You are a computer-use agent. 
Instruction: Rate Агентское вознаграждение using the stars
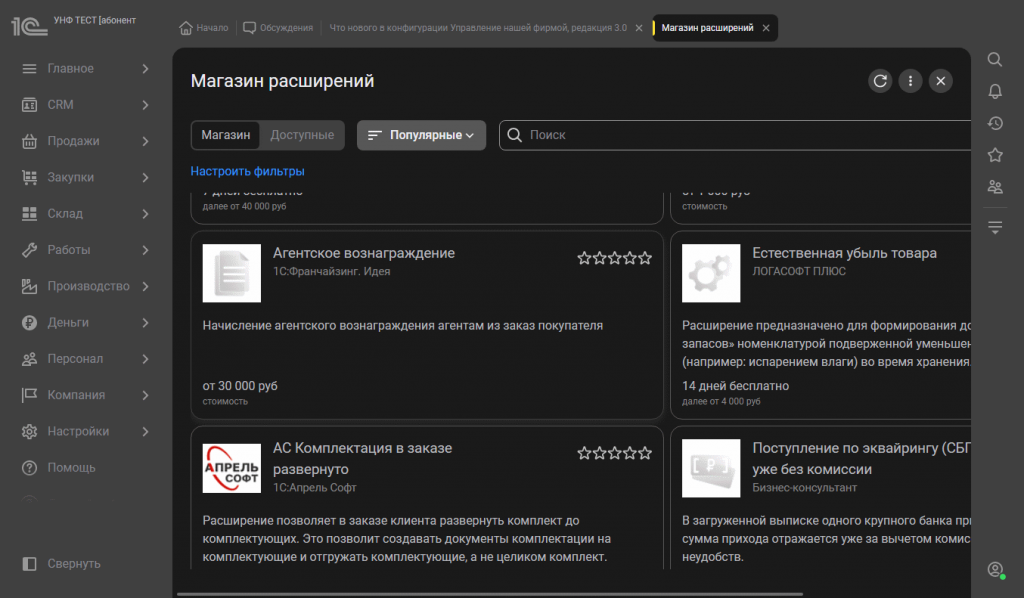click(614, 258)
